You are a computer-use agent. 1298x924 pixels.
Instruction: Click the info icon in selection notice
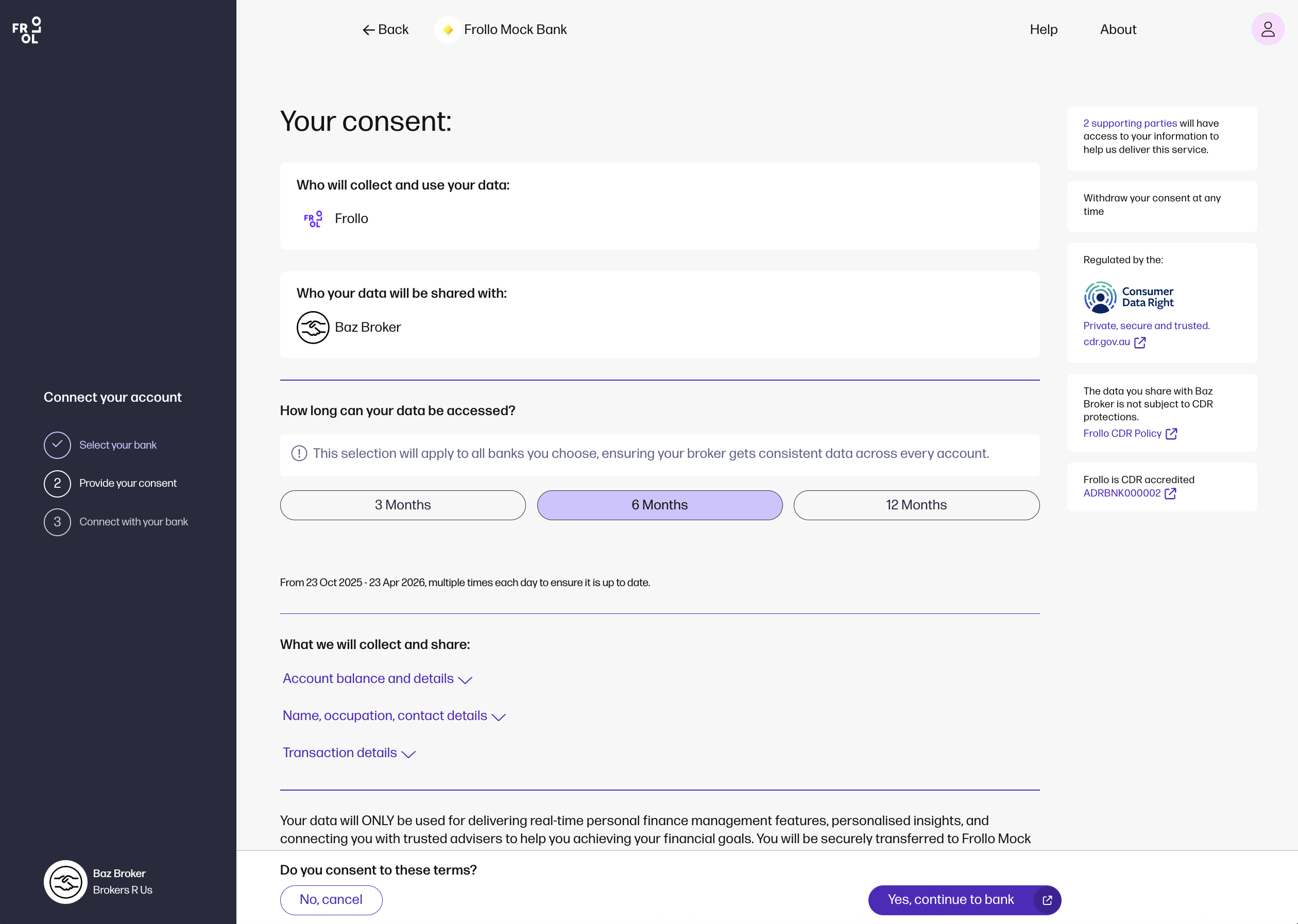point(299,454)
